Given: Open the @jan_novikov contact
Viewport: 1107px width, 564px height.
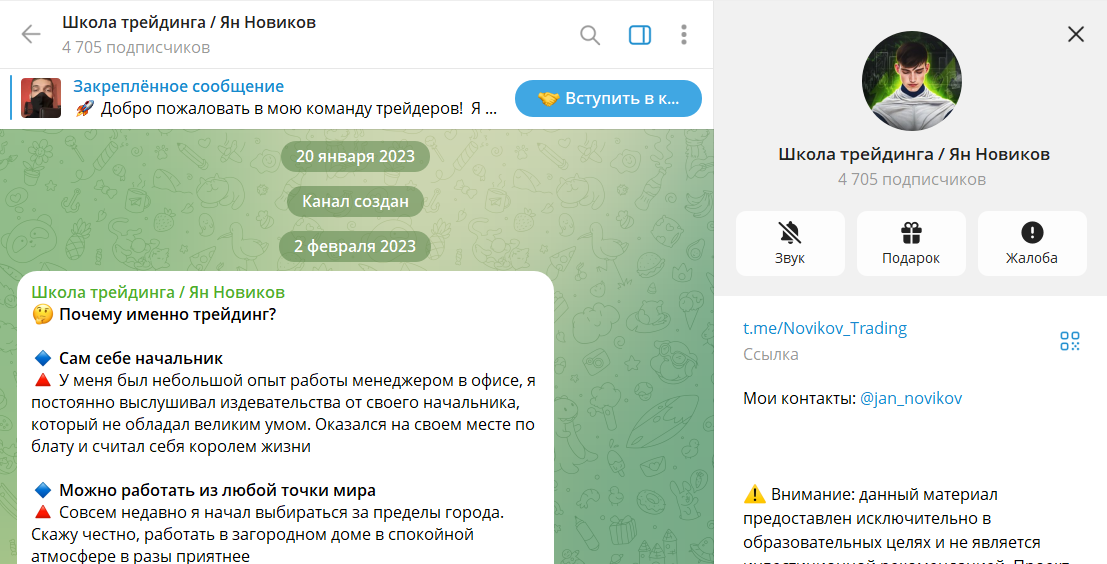Looking at the screenshot, I should click(911, 398).
